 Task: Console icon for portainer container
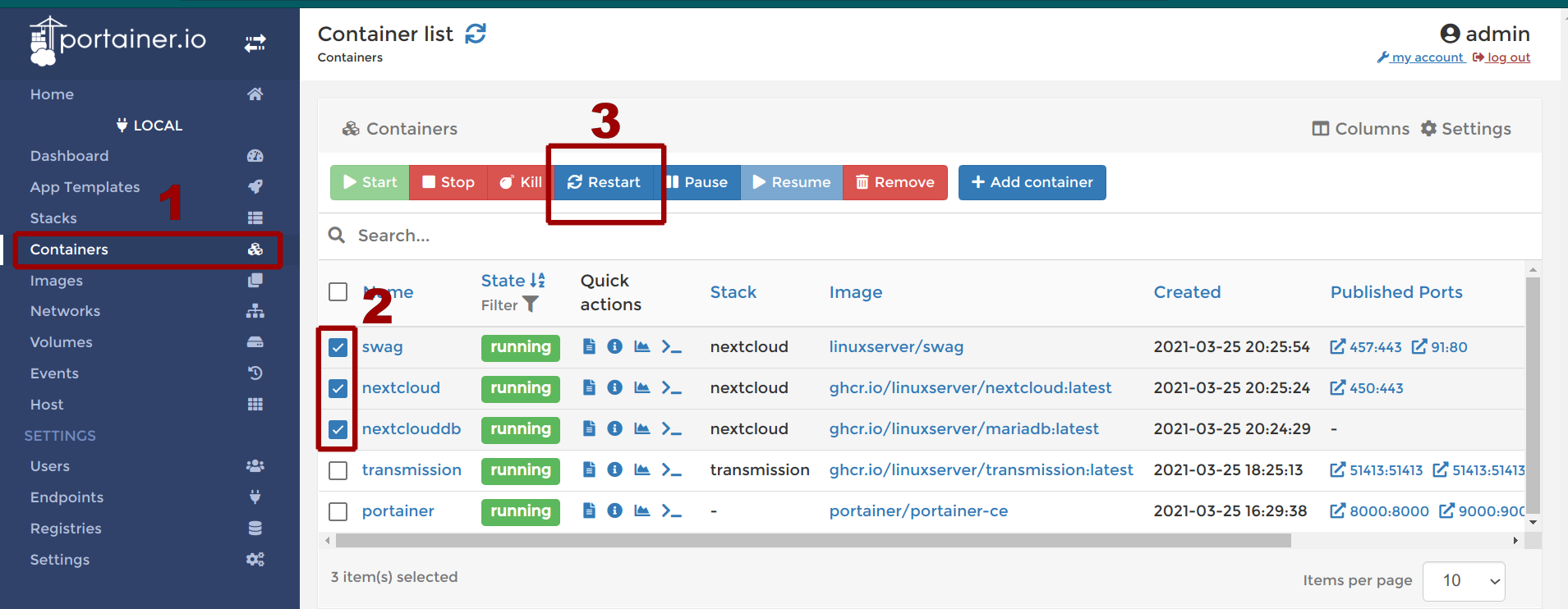pos(672,511)
